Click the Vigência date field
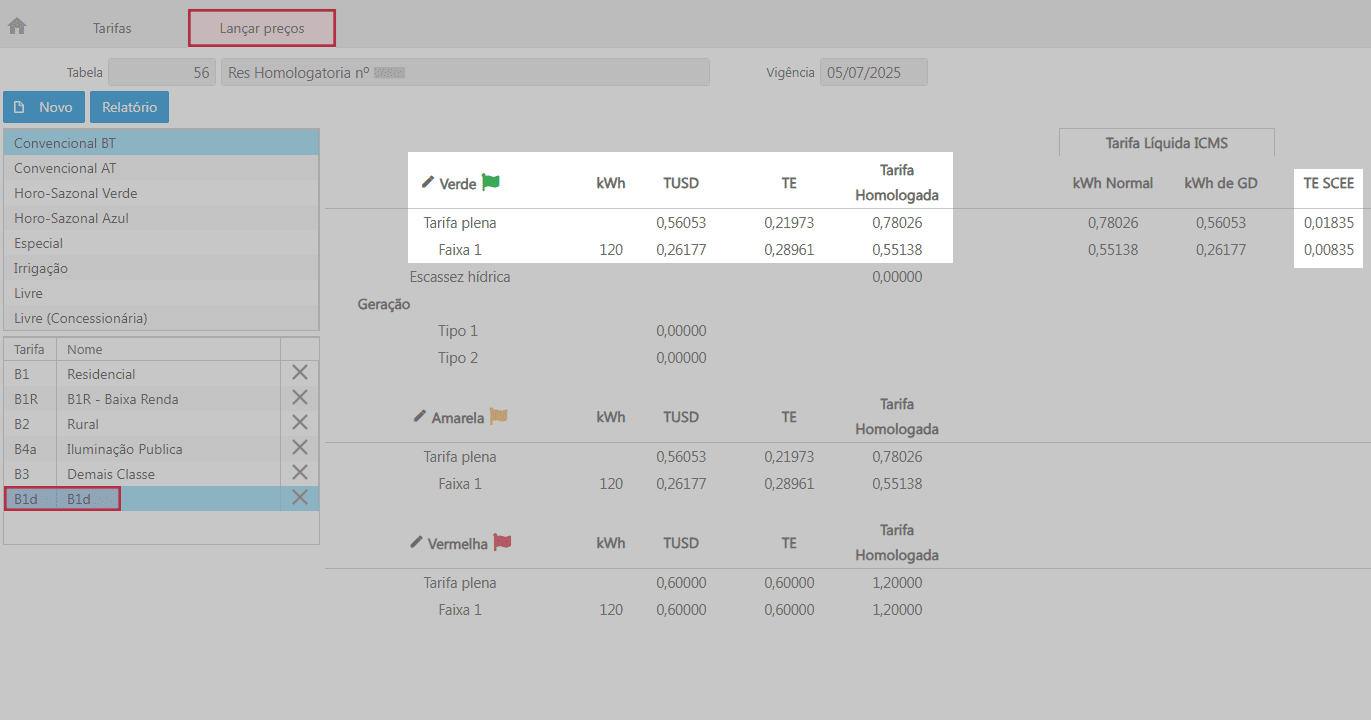Image resolution: width=1371 pixels, height=720 pixels. 873,73
